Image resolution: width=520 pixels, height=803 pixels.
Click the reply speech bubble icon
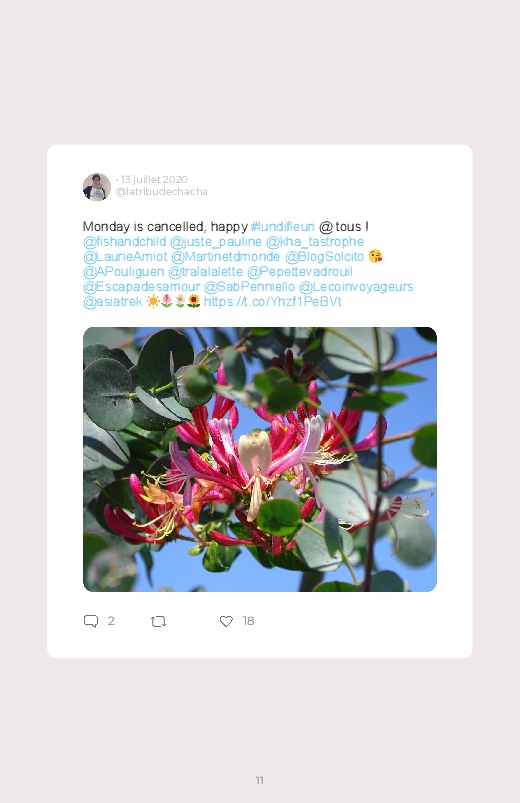[x=91, y=621]
